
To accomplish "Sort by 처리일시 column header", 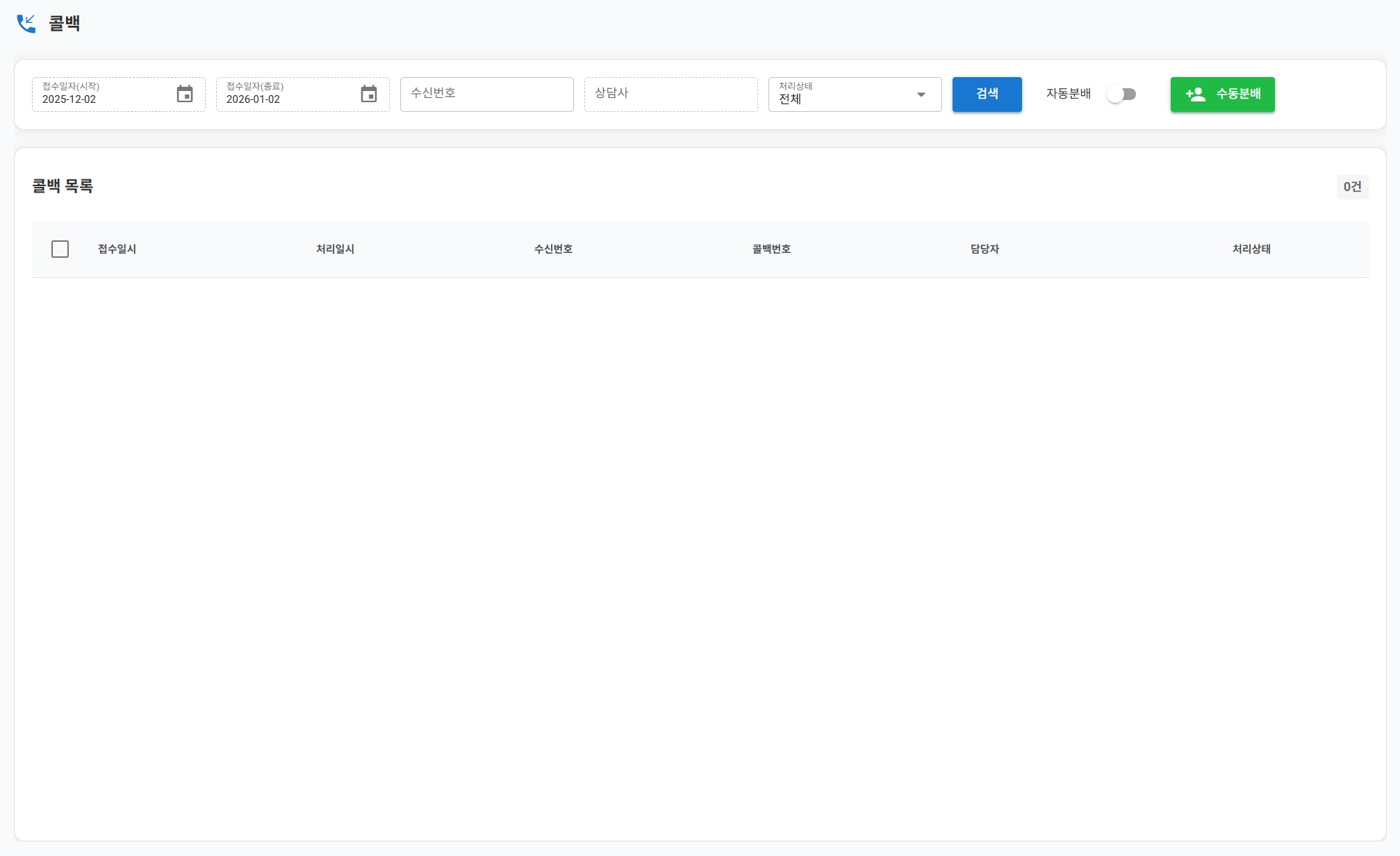I will (x=335, y=249).
